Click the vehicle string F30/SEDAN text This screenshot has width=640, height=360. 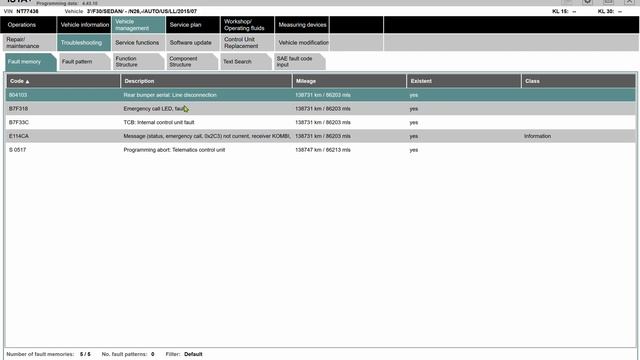142,11
